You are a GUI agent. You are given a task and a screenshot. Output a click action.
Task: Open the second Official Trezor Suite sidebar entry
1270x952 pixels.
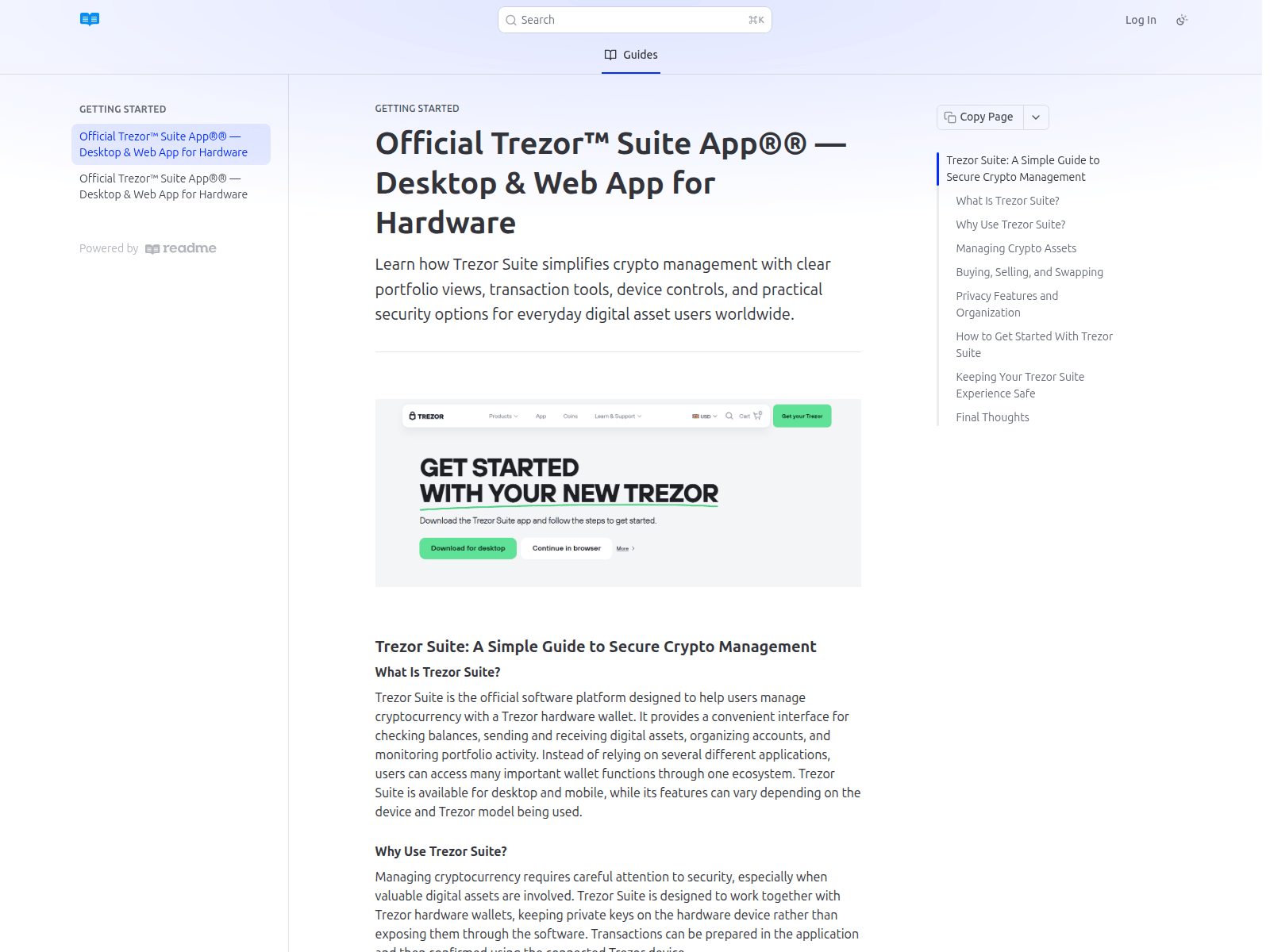[171, 186]
